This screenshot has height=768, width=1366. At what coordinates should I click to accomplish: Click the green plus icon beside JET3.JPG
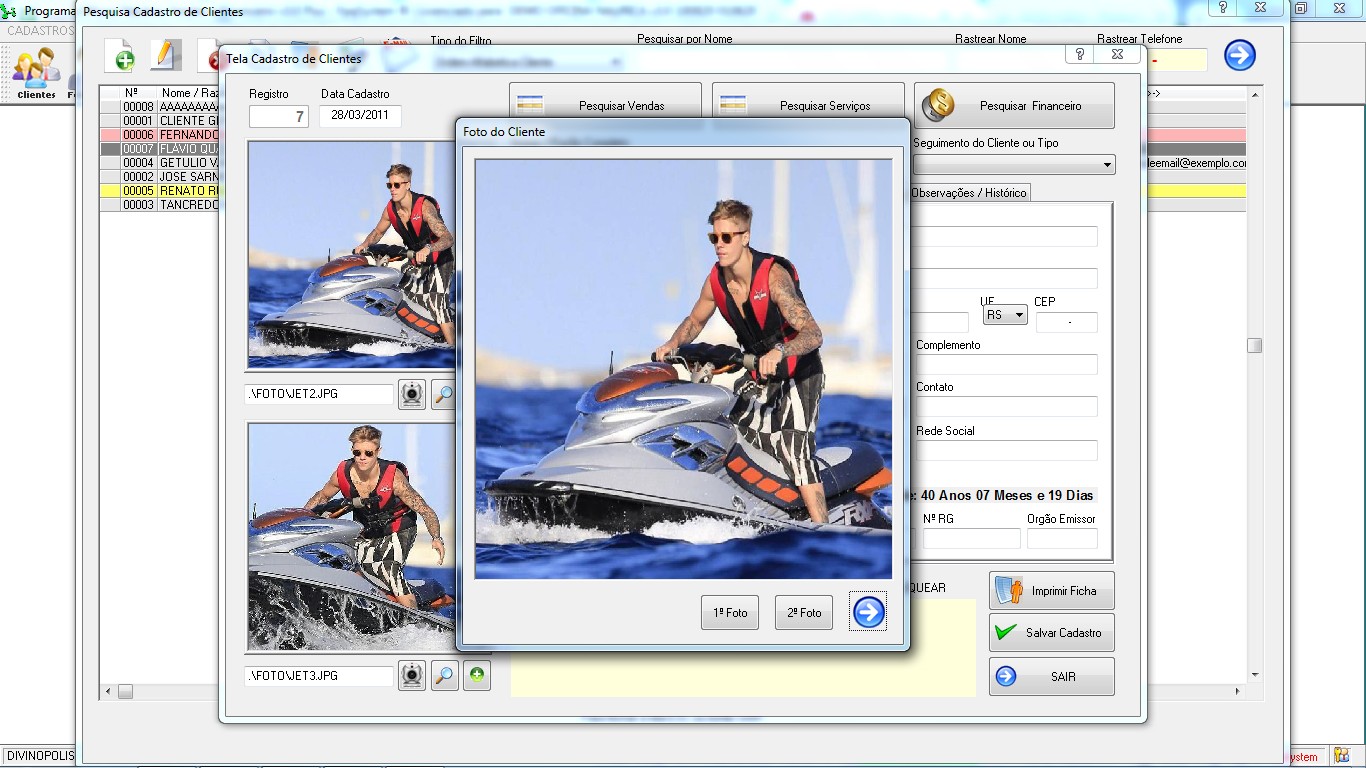477,676
